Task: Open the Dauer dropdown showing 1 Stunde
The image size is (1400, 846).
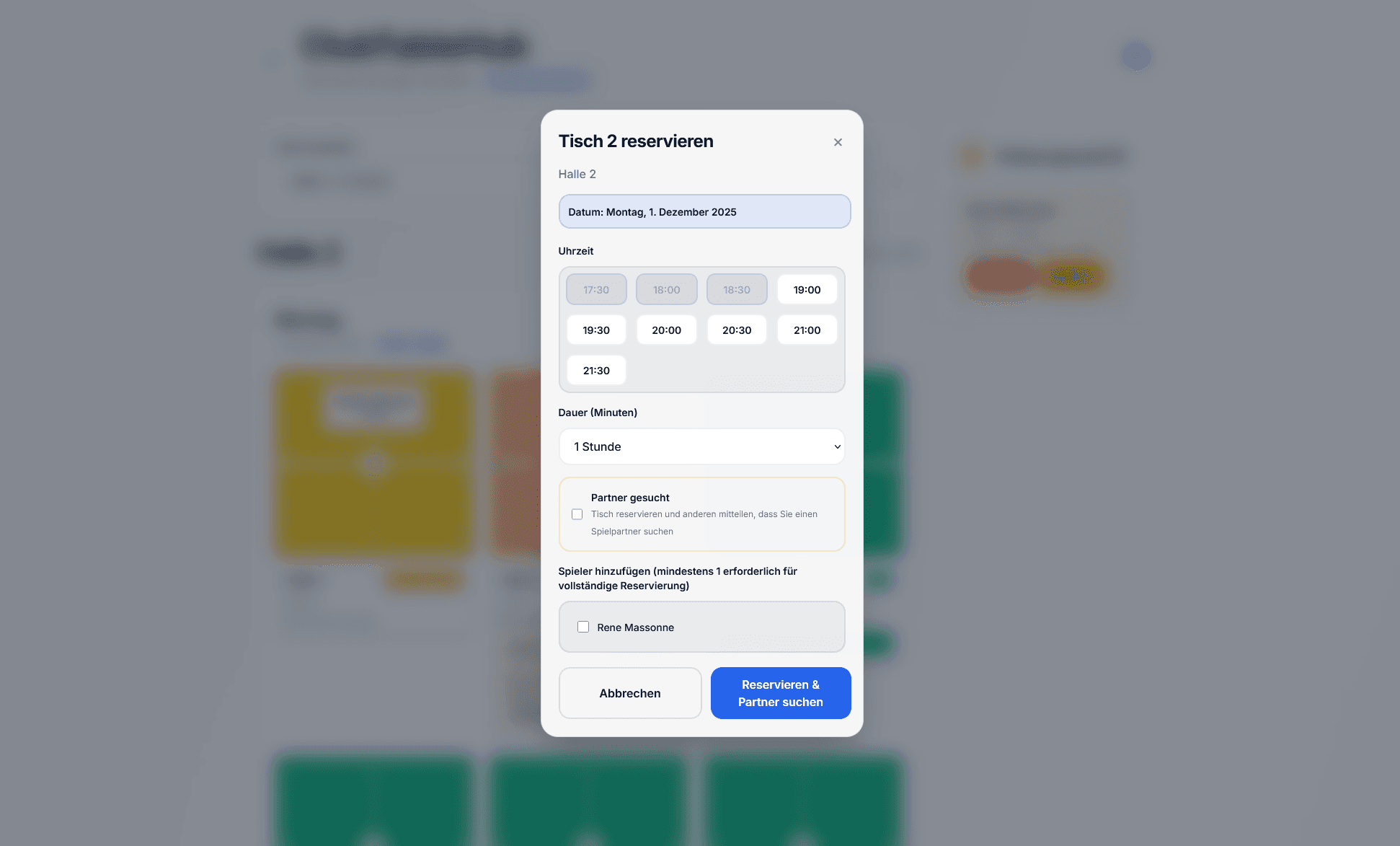Action: pyautogui.click(x=701, y=446)
